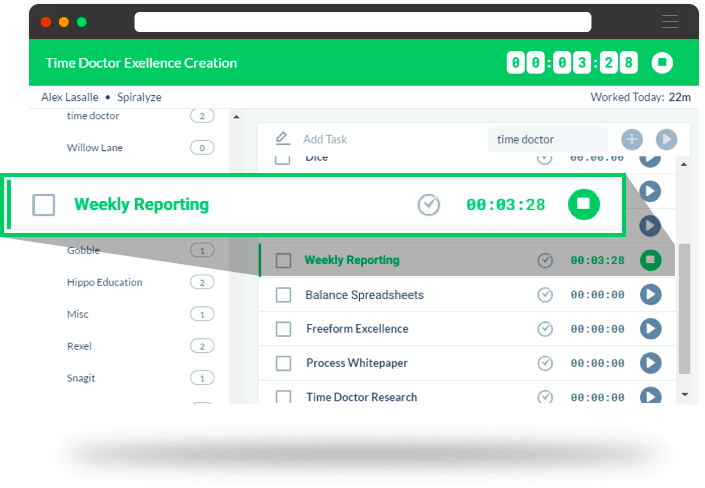Open the Freeform Excellence task
Image resolution: width=705 pixels, height=488 pixels.
click(x=357, y=329)
